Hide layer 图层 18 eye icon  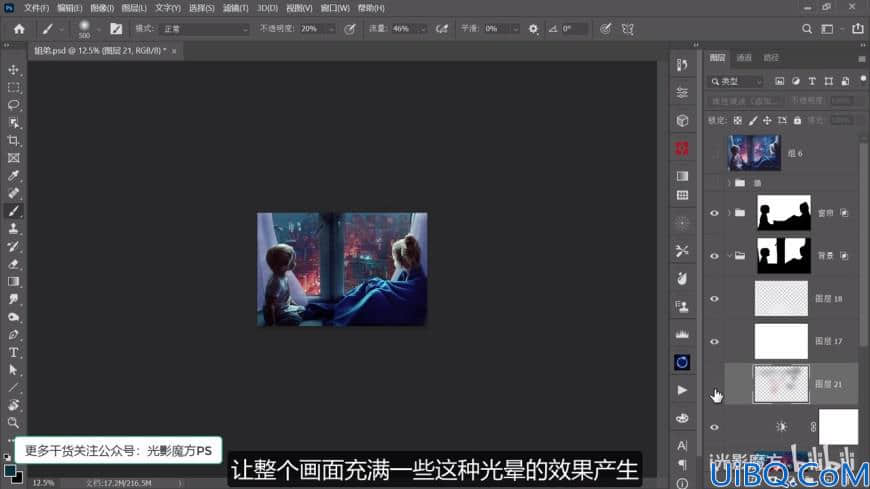pyautogui.click(x=715, y=299)
